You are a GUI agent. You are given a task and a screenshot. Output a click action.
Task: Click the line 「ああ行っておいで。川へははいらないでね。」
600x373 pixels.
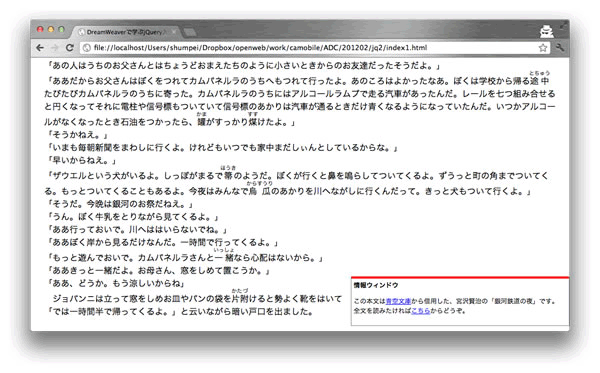point(137,230)
